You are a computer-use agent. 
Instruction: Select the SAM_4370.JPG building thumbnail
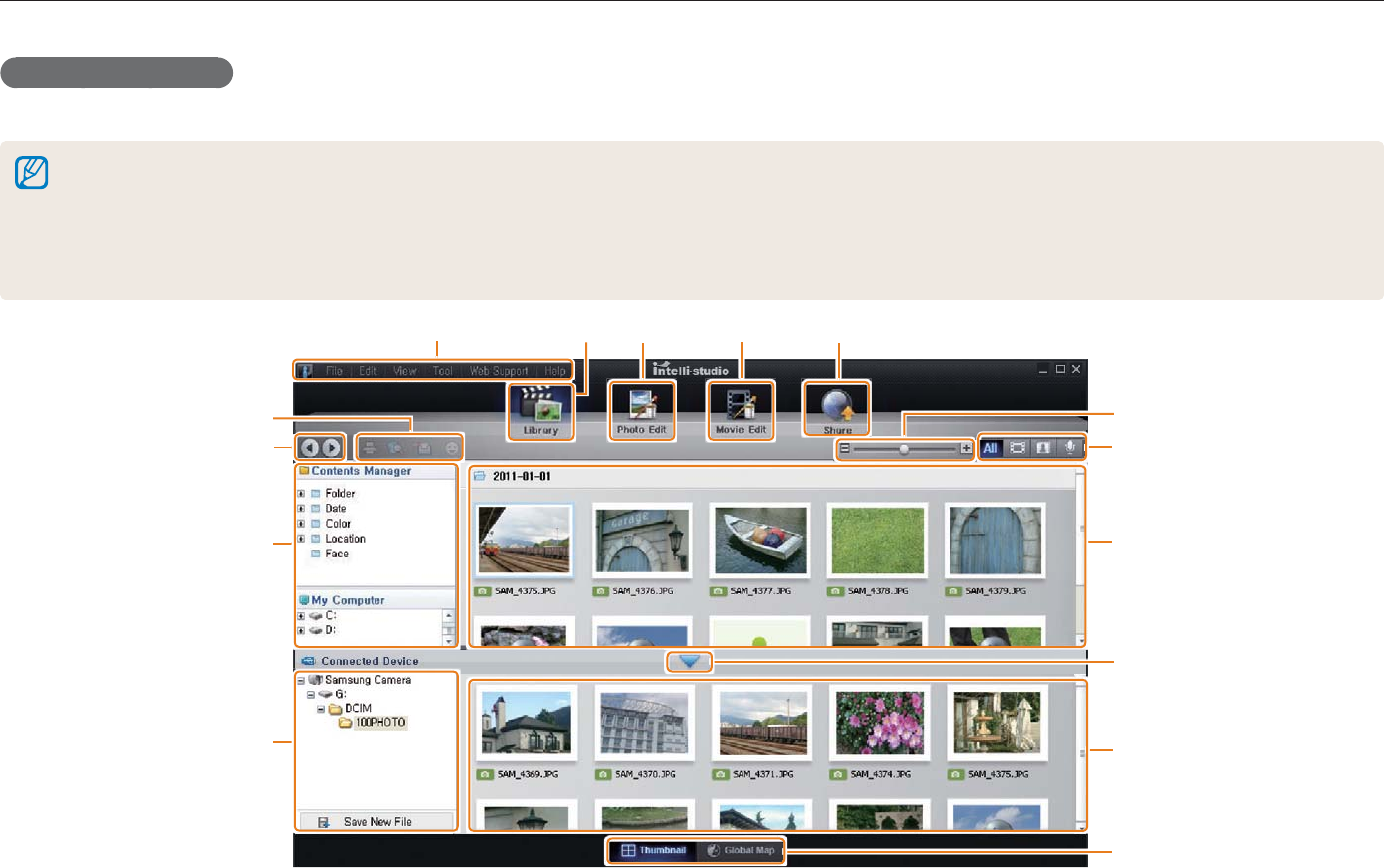click(x=646, y=723)
